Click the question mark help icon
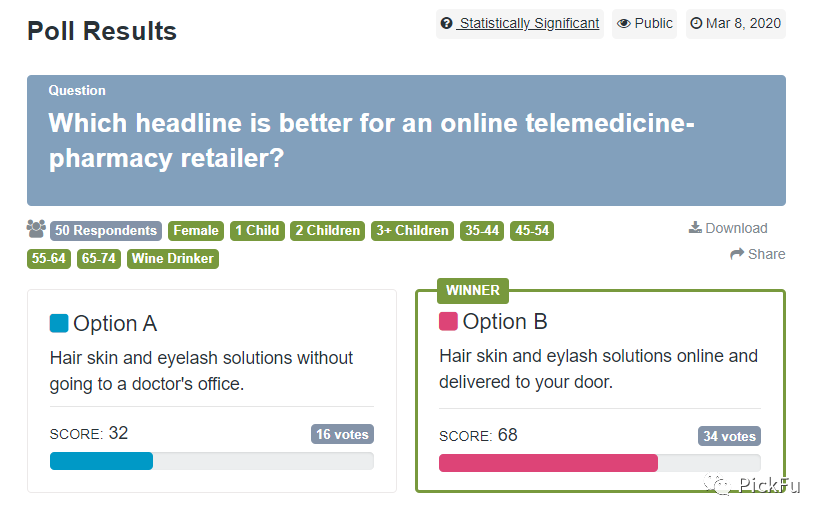The image size is (827, 519). [447, 23]
